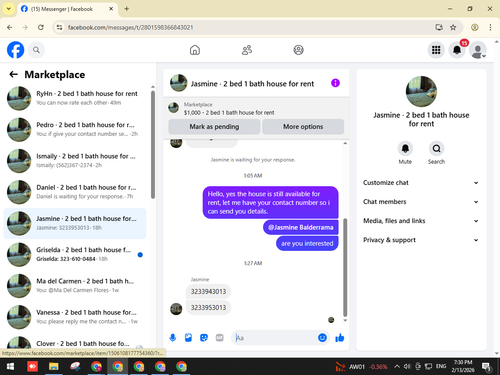Record a voice clip microphone icon
The height and width of the screenshot is (375, 500).
173,338
